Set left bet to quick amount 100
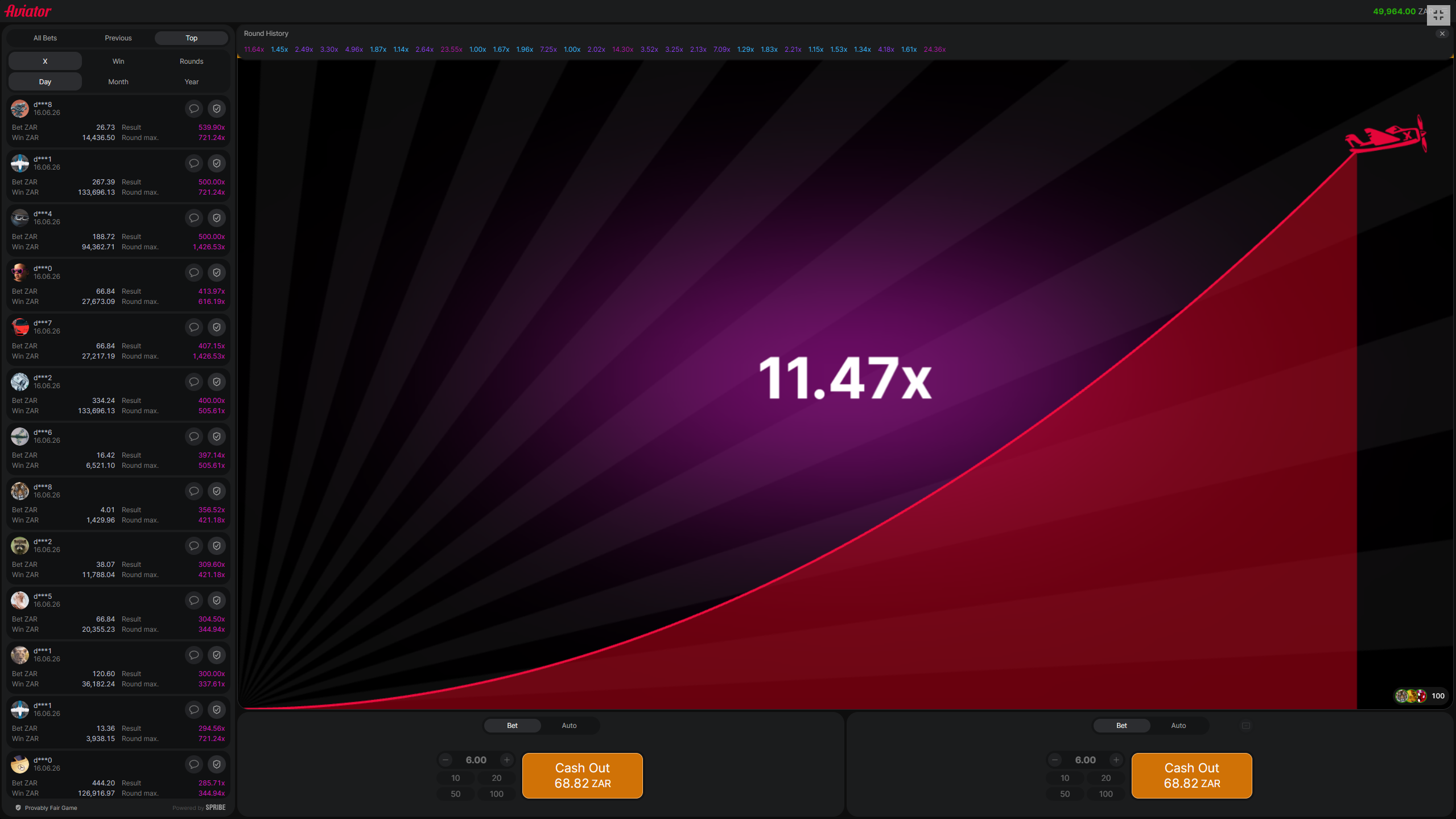 click(x=497, y=794)
